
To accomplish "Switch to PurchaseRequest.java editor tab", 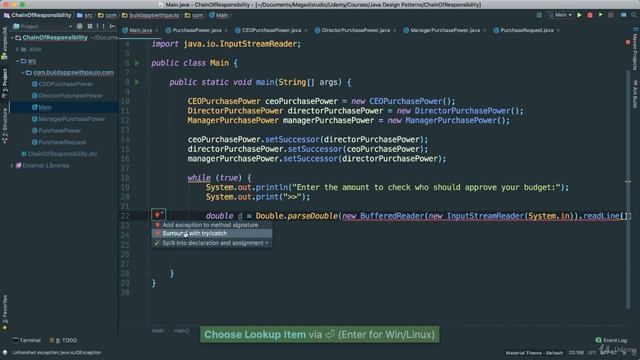I will tap(526, 30).
